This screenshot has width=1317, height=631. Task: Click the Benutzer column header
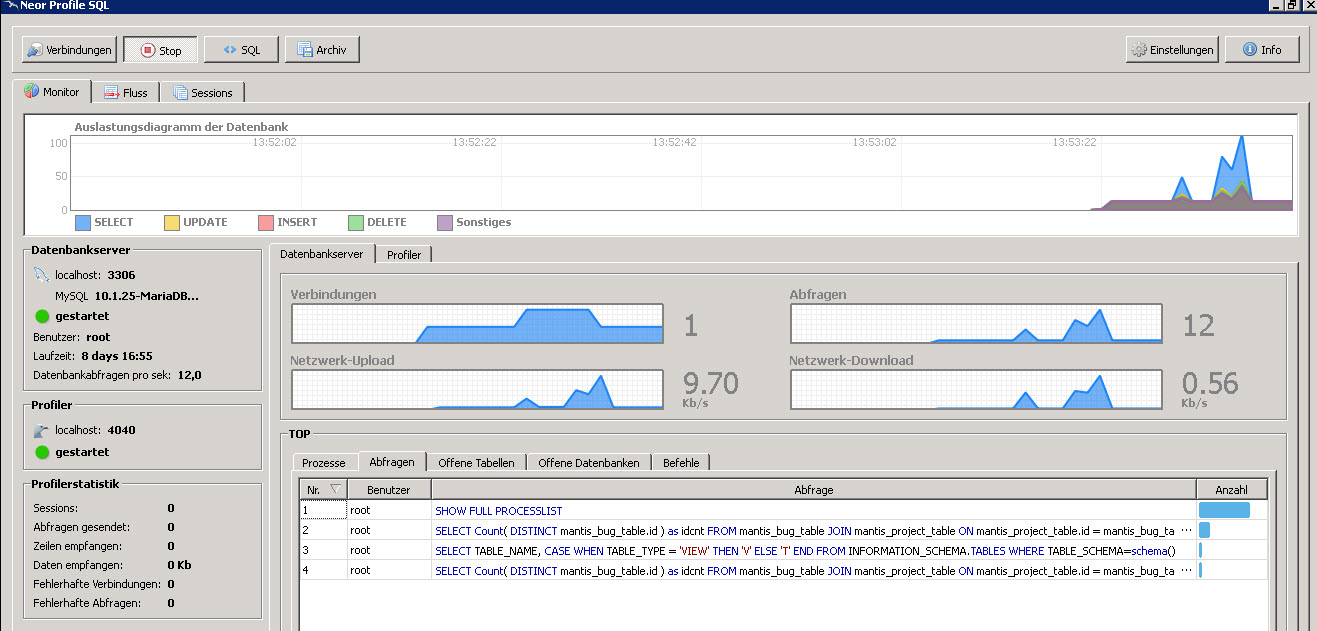coord(389,490)
